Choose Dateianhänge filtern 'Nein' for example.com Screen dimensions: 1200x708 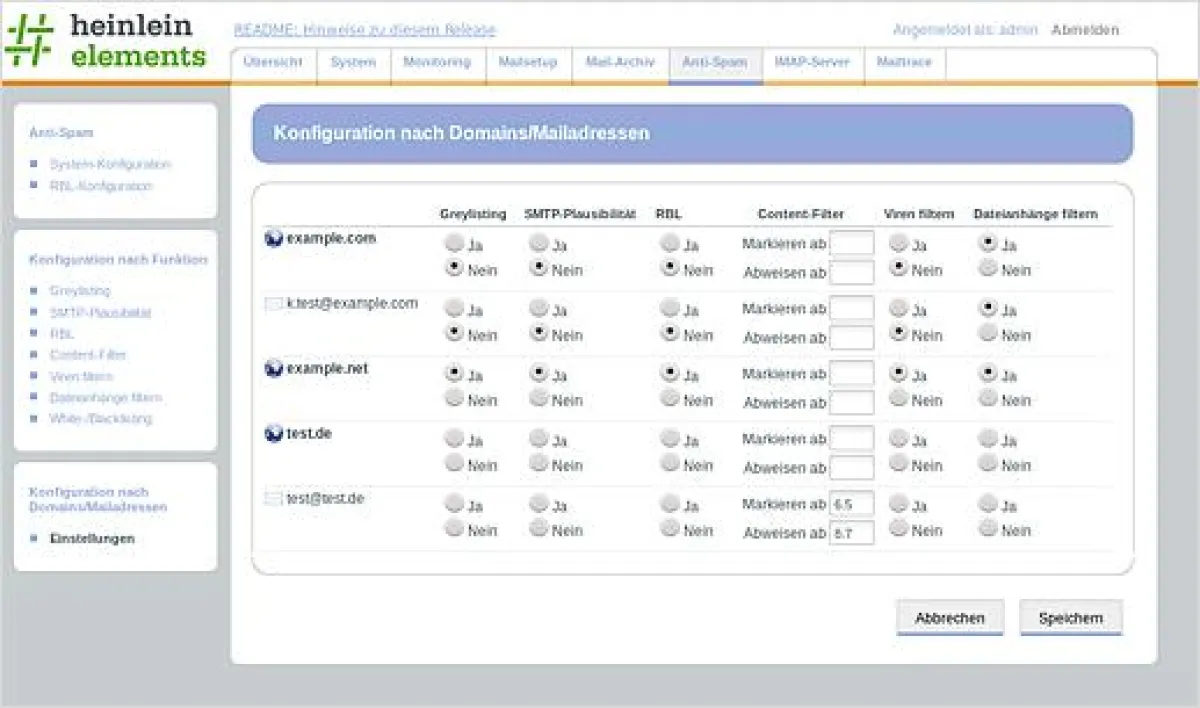click(x=988, y=268)
